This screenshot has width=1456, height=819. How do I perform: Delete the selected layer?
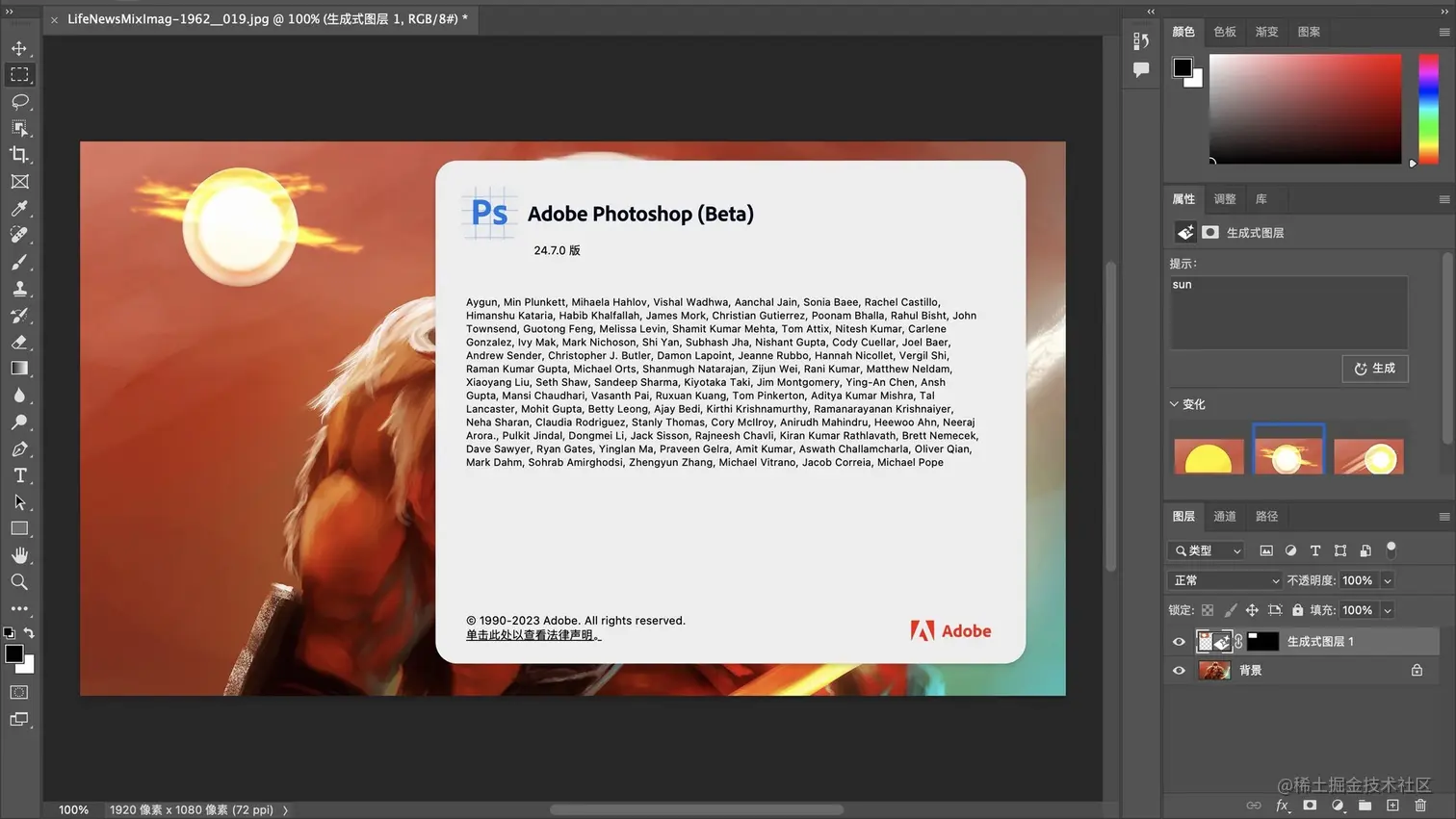[1420, 806]
